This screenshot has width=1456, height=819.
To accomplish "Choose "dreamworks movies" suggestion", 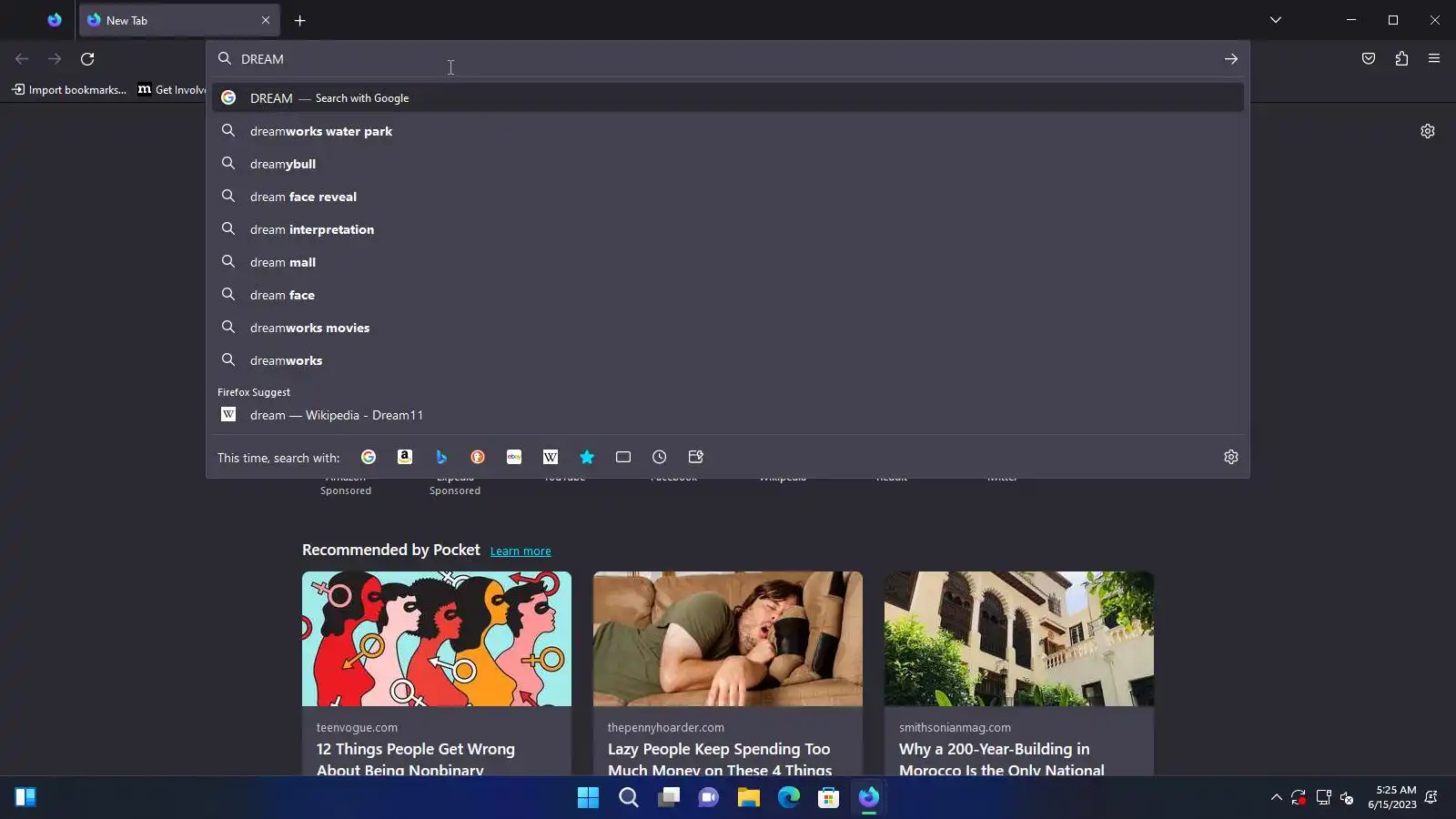I will click(728, 328).
